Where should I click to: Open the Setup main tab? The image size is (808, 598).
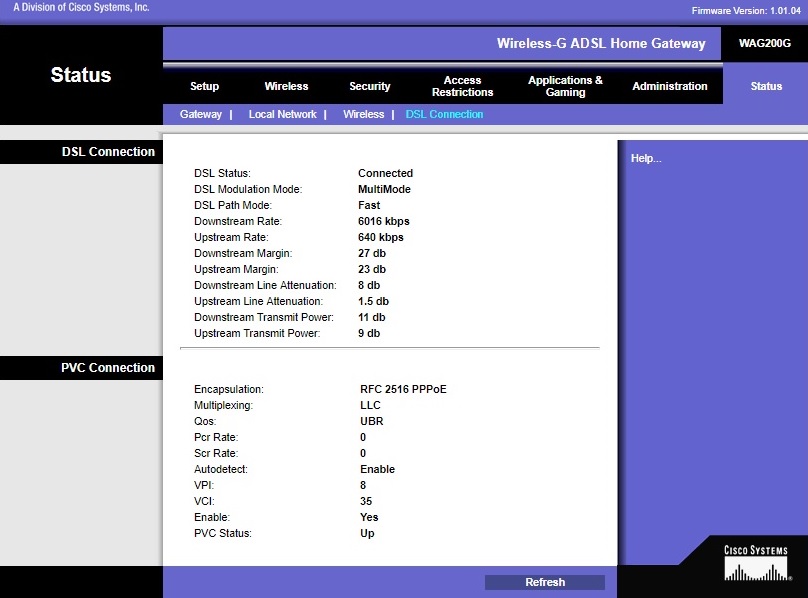pos(204,86)
